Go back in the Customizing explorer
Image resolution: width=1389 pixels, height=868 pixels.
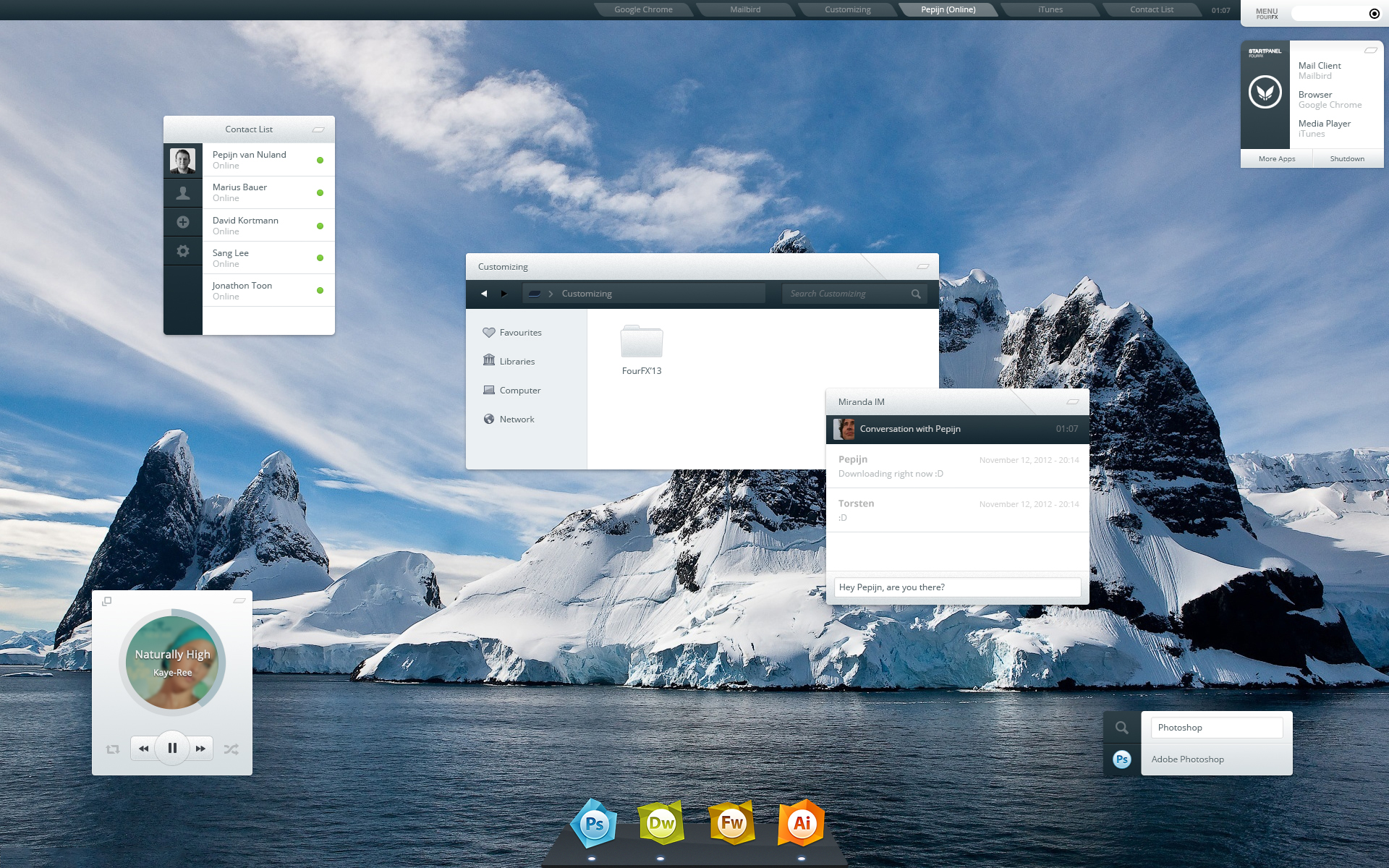click(x=484, y=294)
